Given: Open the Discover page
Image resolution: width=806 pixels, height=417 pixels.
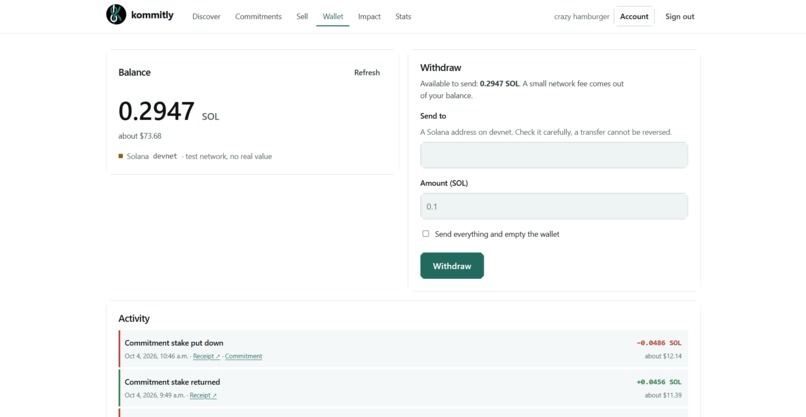Looking at the screenshot, I should [x=206, y=16].
